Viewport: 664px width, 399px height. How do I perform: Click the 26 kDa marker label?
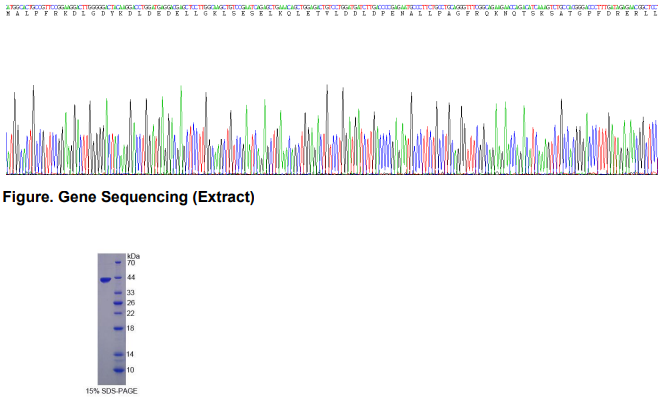(x=131, y=303)
